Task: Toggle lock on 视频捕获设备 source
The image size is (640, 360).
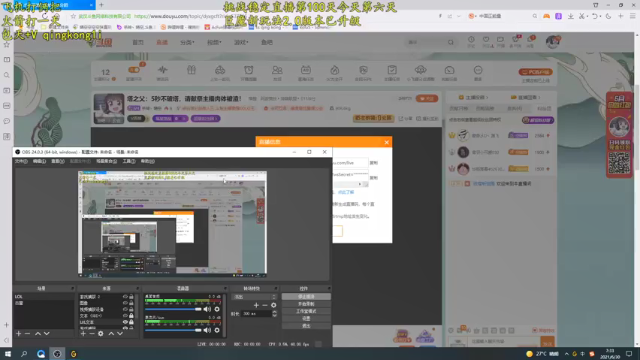Action: point(131,309)
